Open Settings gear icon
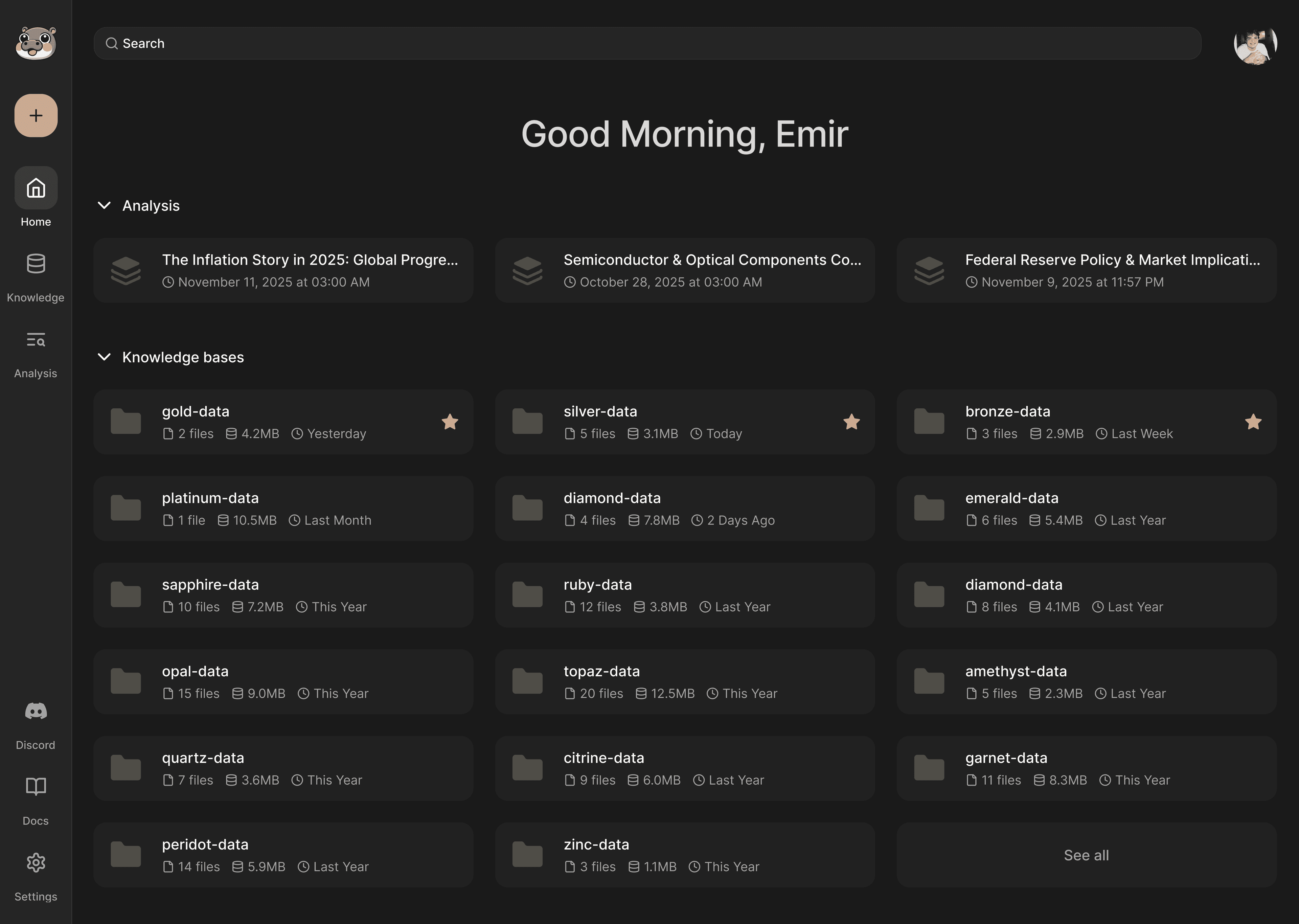Viewport: 1299px width, 924px height. 36,862
